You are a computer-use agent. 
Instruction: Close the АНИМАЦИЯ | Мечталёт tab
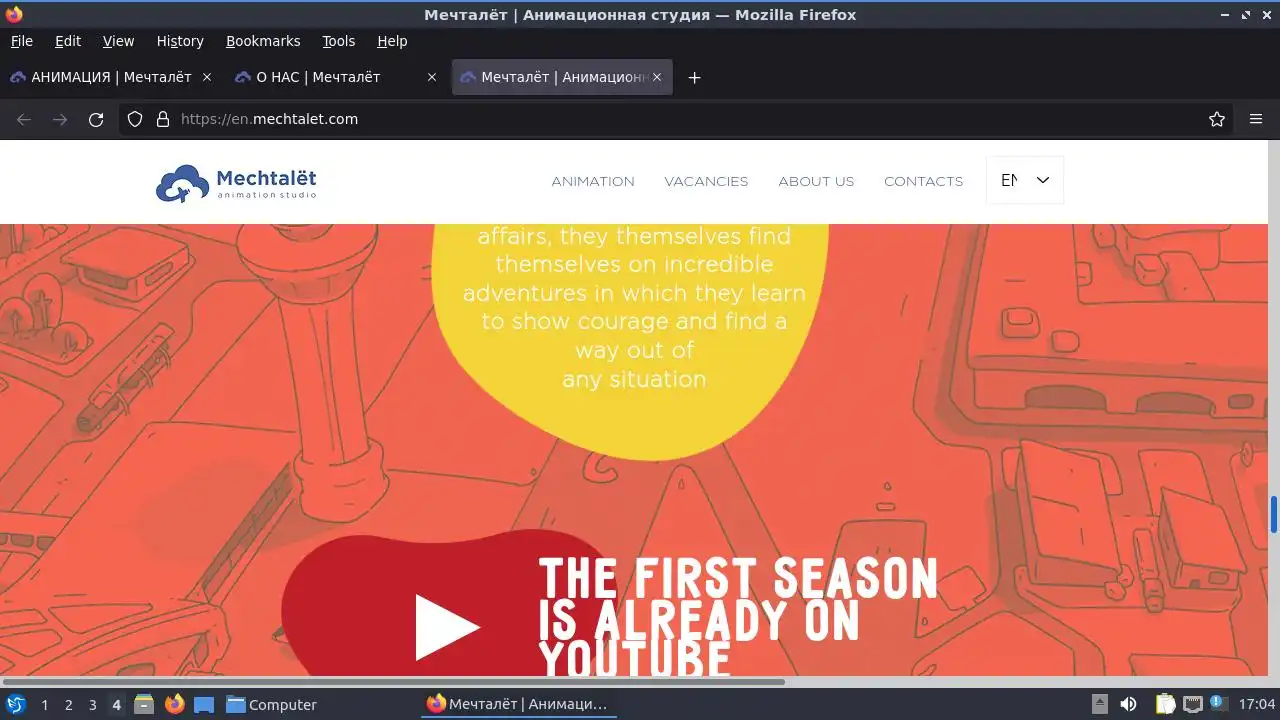207,77
